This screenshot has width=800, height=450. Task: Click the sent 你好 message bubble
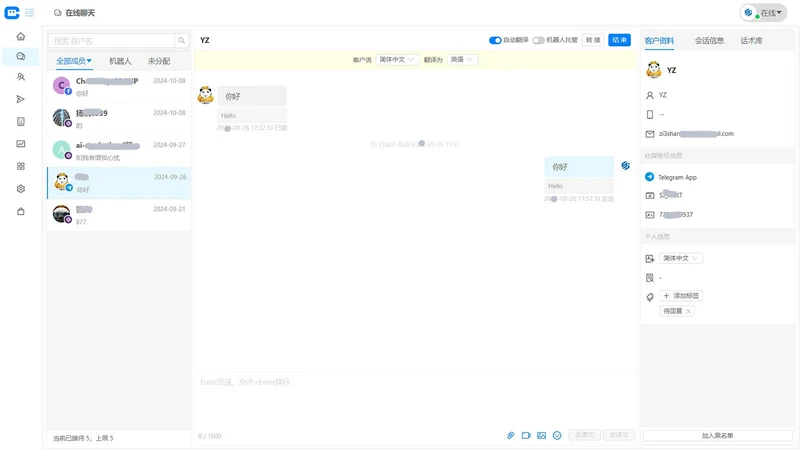coord(579,167)
